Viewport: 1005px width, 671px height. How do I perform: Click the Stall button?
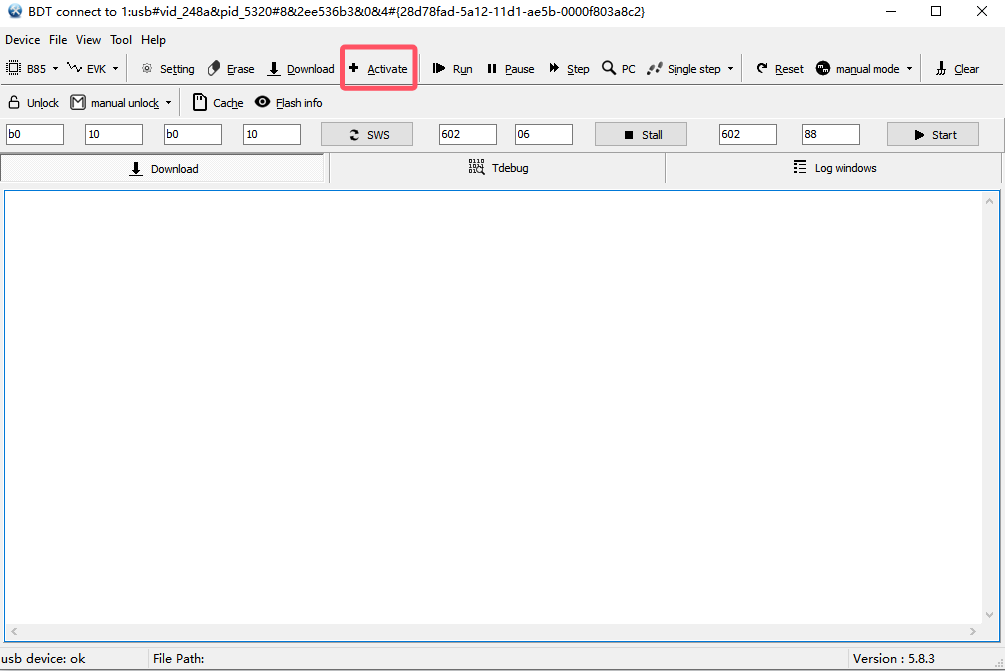(641, 135)
